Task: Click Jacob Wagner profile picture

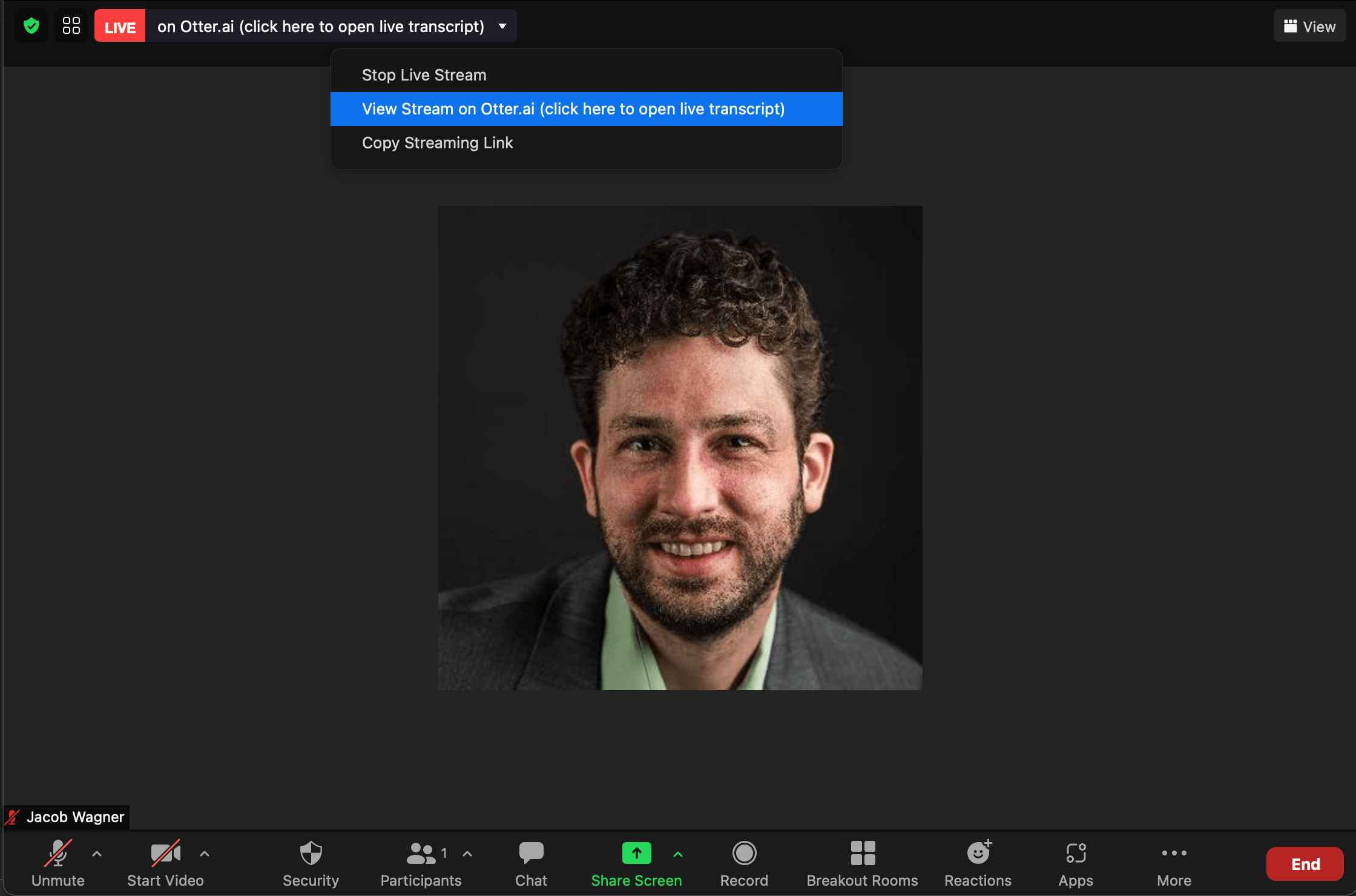Action: tap(680, 448)
